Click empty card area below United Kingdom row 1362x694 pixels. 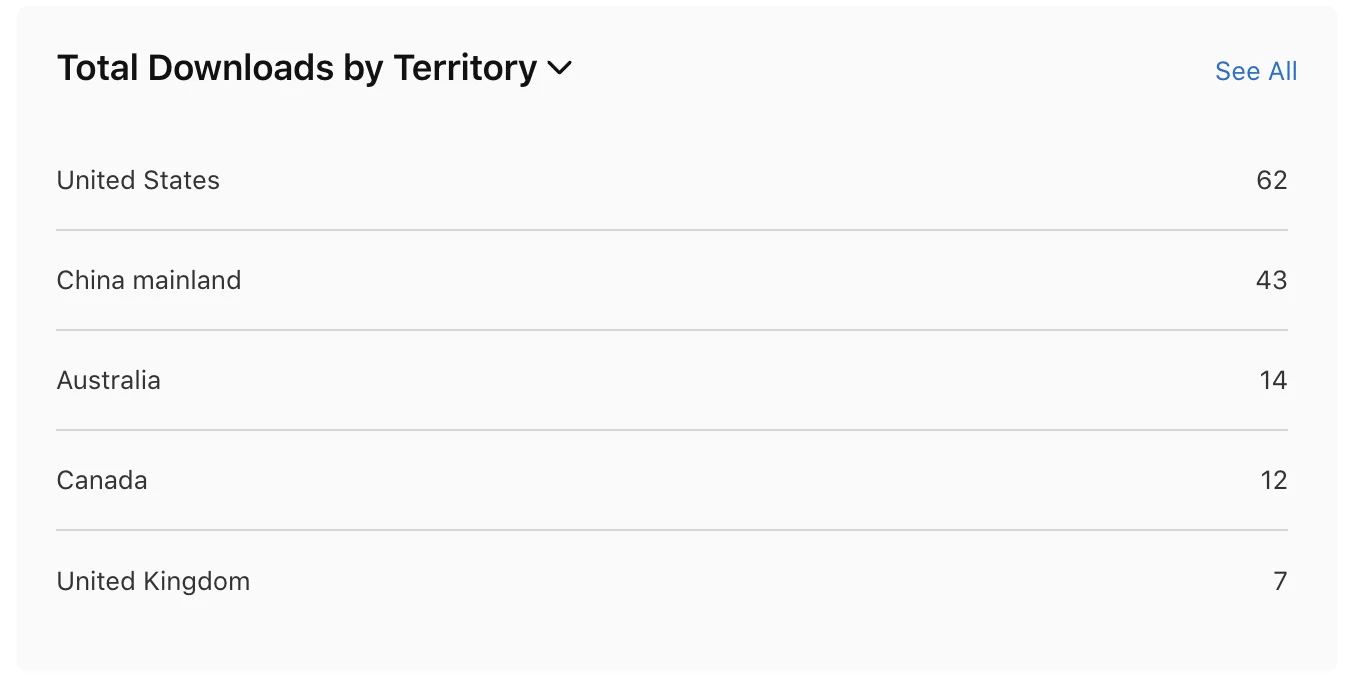pyautogui.click(x=672, y=640)
